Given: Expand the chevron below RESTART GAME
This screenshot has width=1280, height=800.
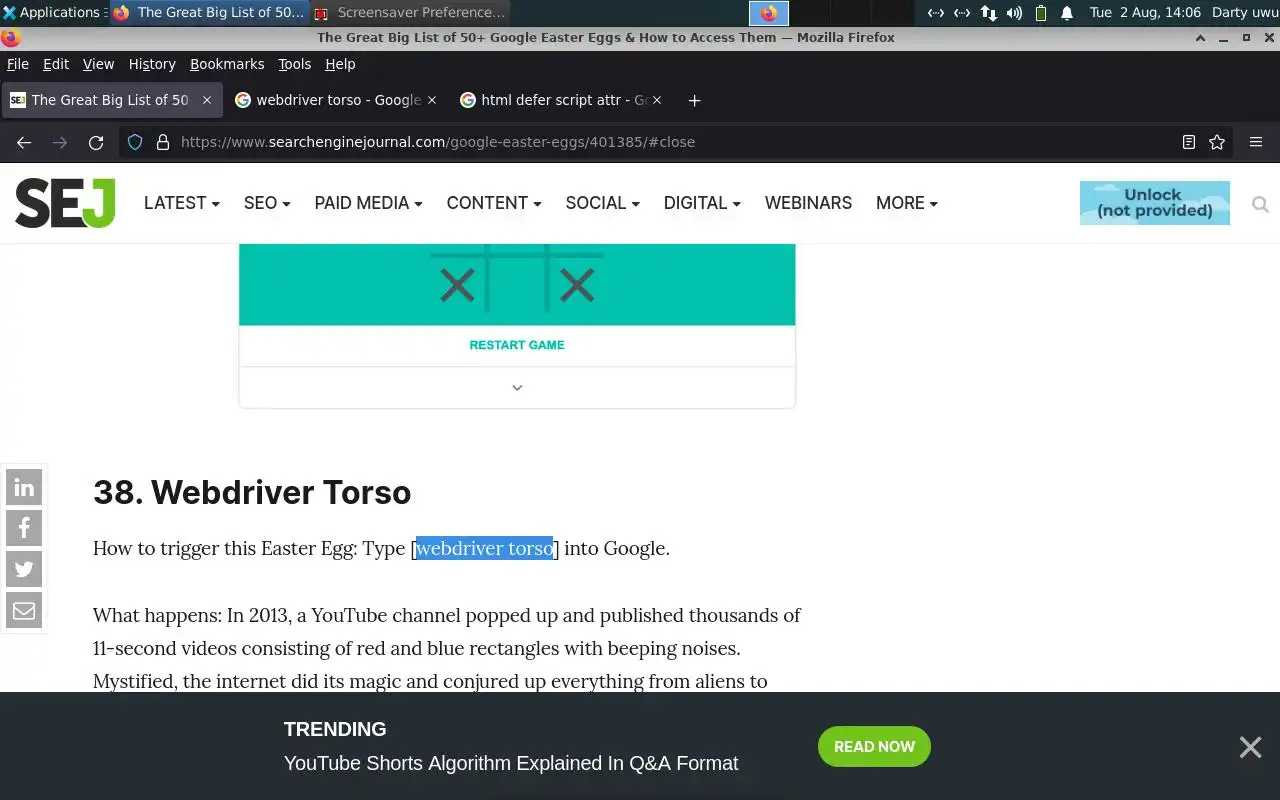Looking at the screenshot, I should pyautogui.click(x=517, y=388).
